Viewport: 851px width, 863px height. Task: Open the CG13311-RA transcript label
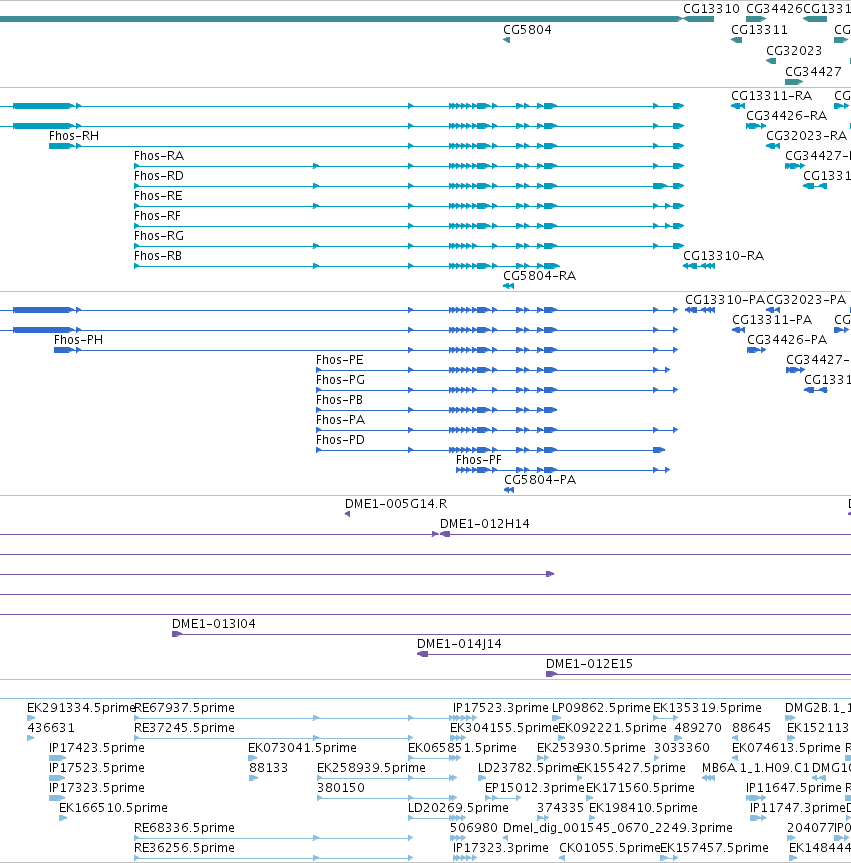(771, 96)
